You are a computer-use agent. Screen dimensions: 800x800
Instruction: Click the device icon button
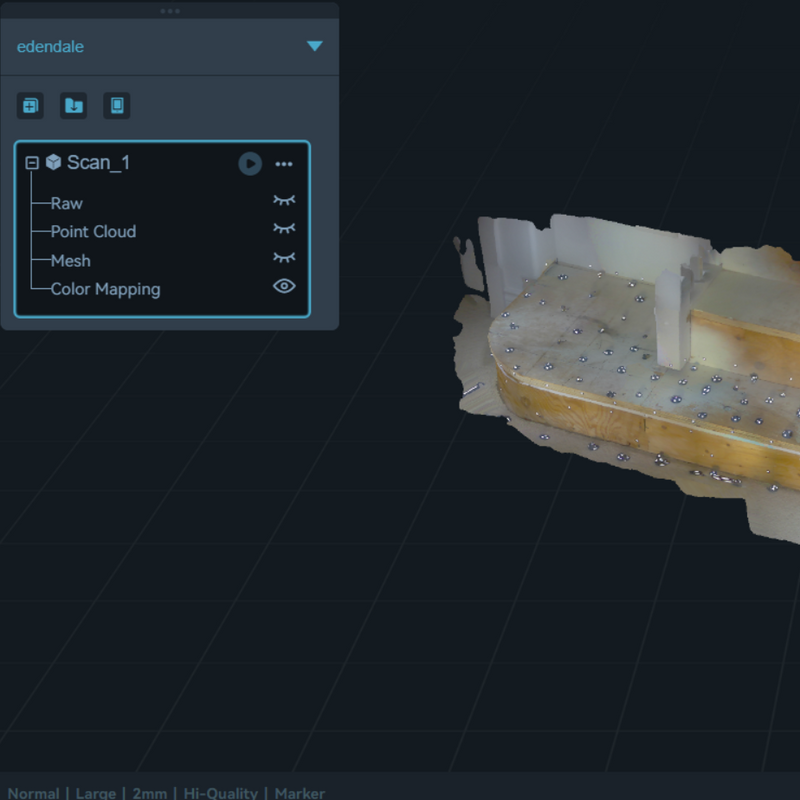(x=117, y=106)
